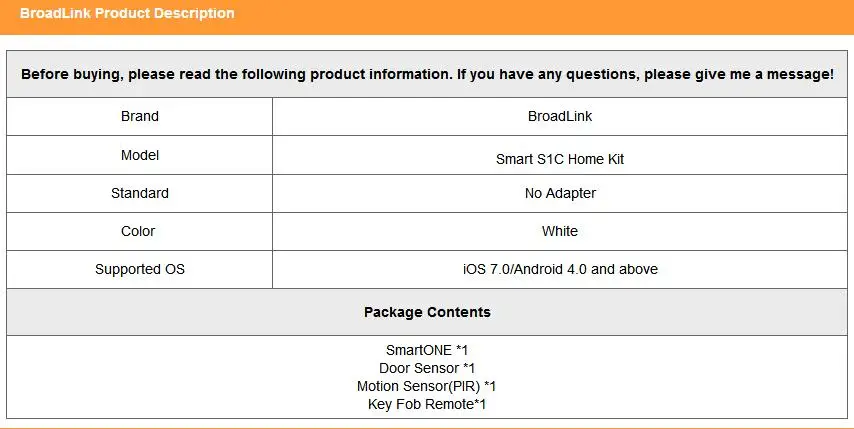Click the 'White' color value cell

pos(560,231)
